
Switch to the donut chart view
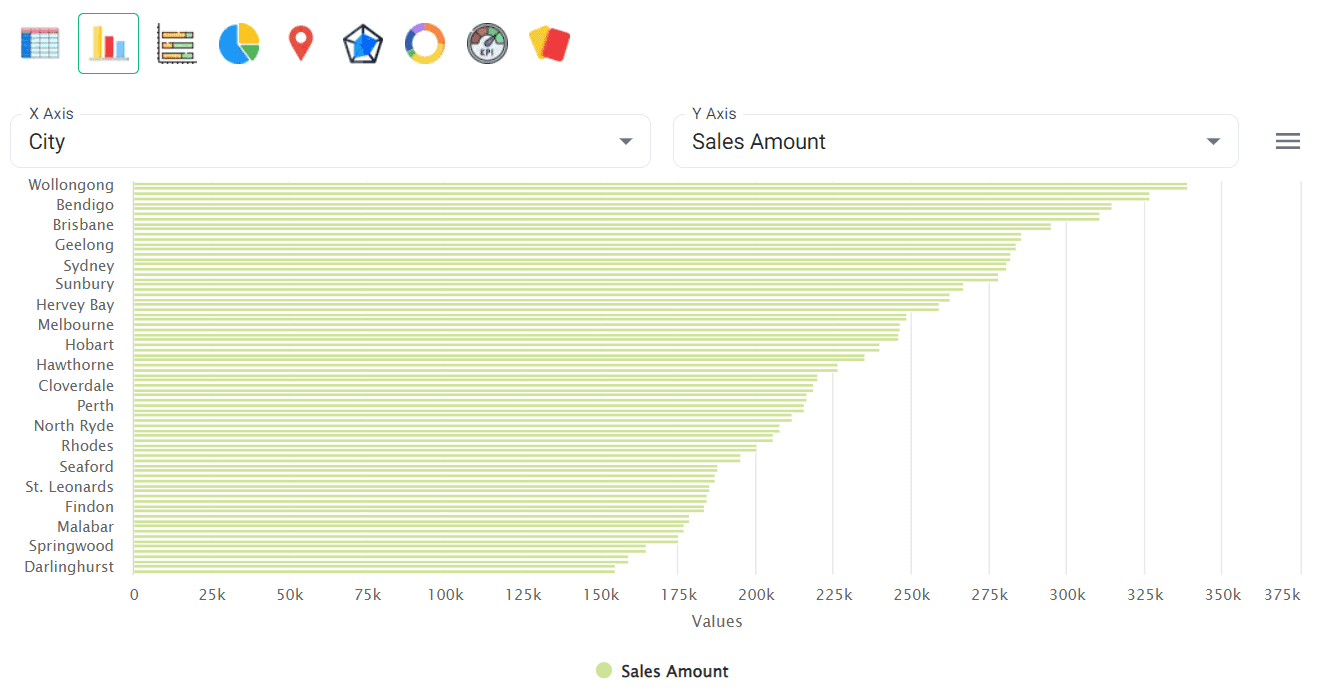424,43
